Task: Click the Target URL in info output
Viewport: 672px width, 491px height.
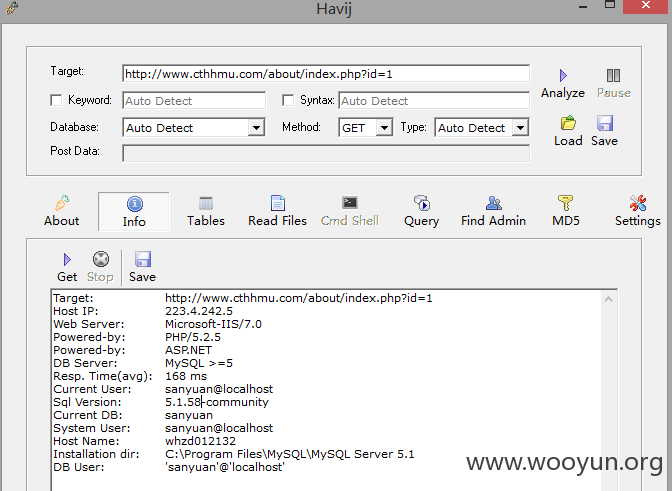Action: 299,298
